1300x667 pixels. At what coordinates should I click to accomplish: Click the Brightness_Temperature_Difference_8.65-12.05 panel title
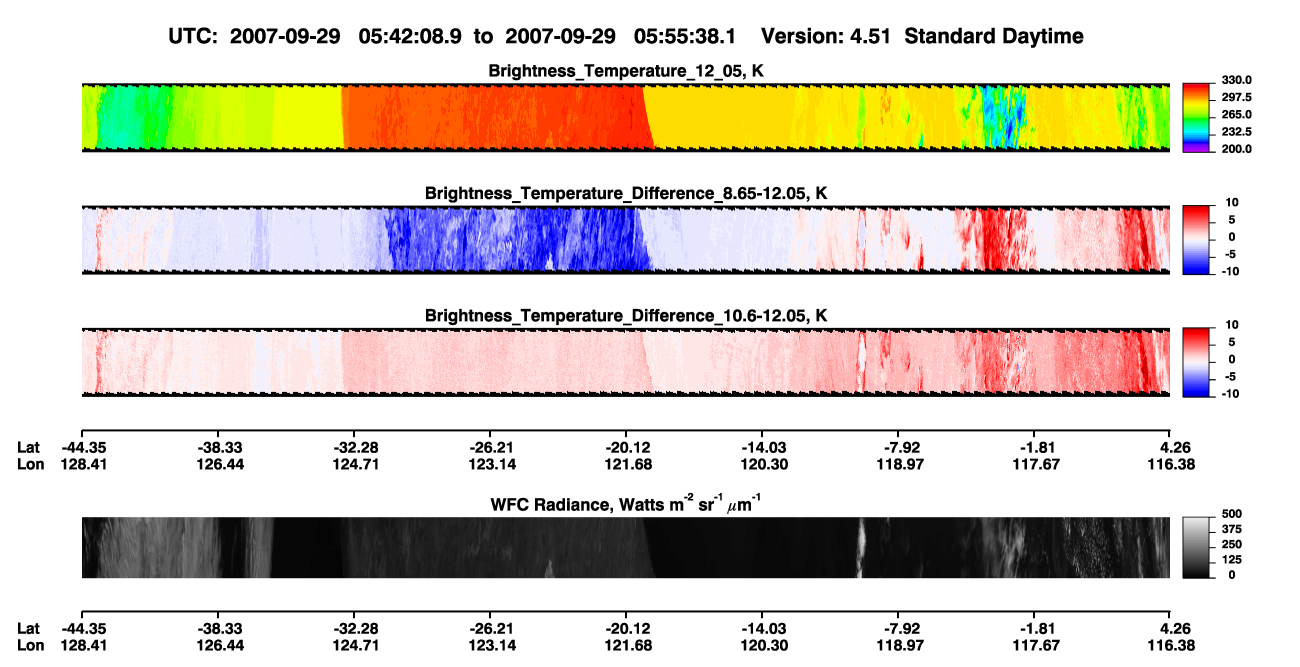(626, 193)
